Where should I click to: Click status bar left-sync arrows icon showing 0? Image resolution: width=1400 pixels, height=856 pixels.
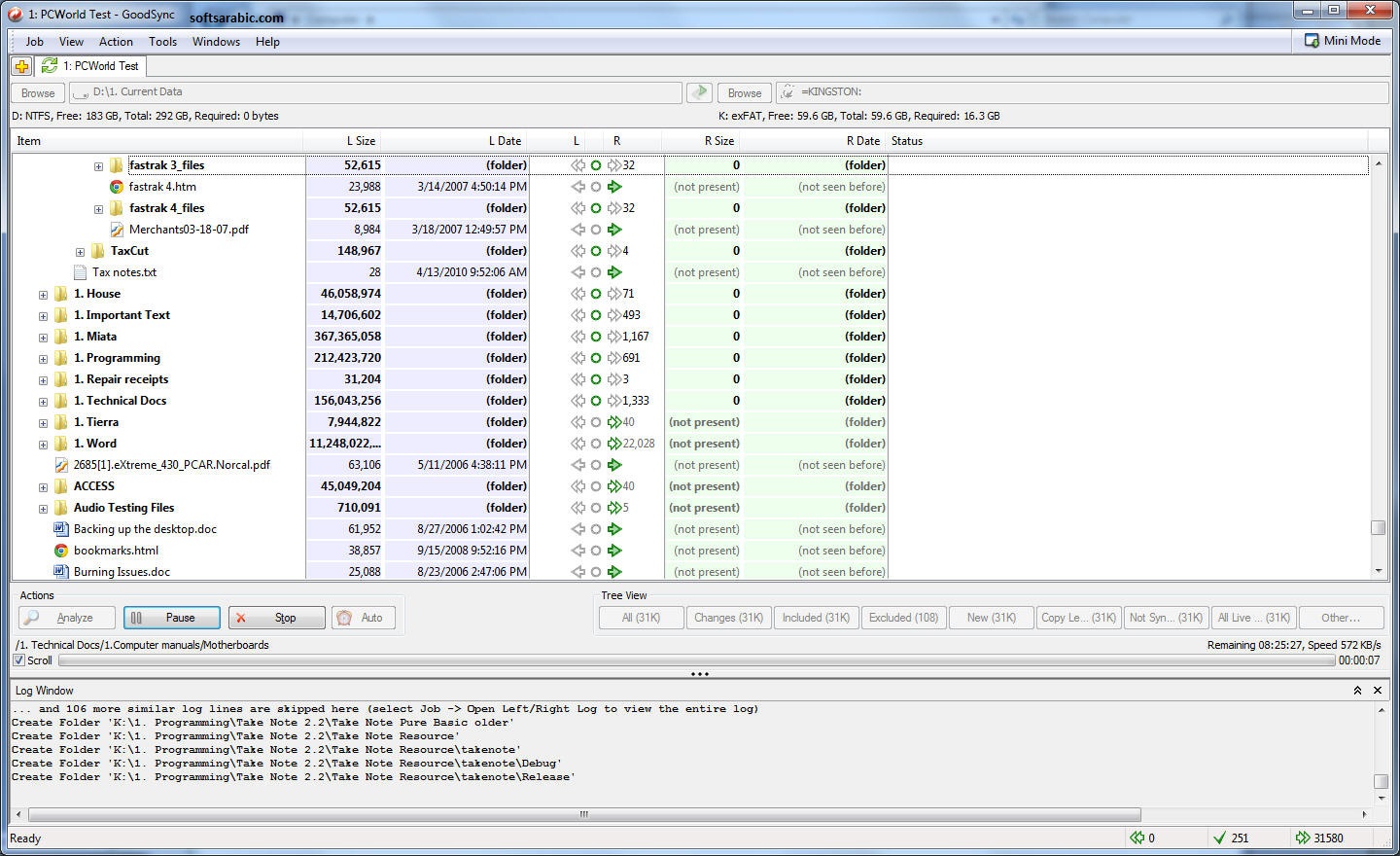(1137, 838)
